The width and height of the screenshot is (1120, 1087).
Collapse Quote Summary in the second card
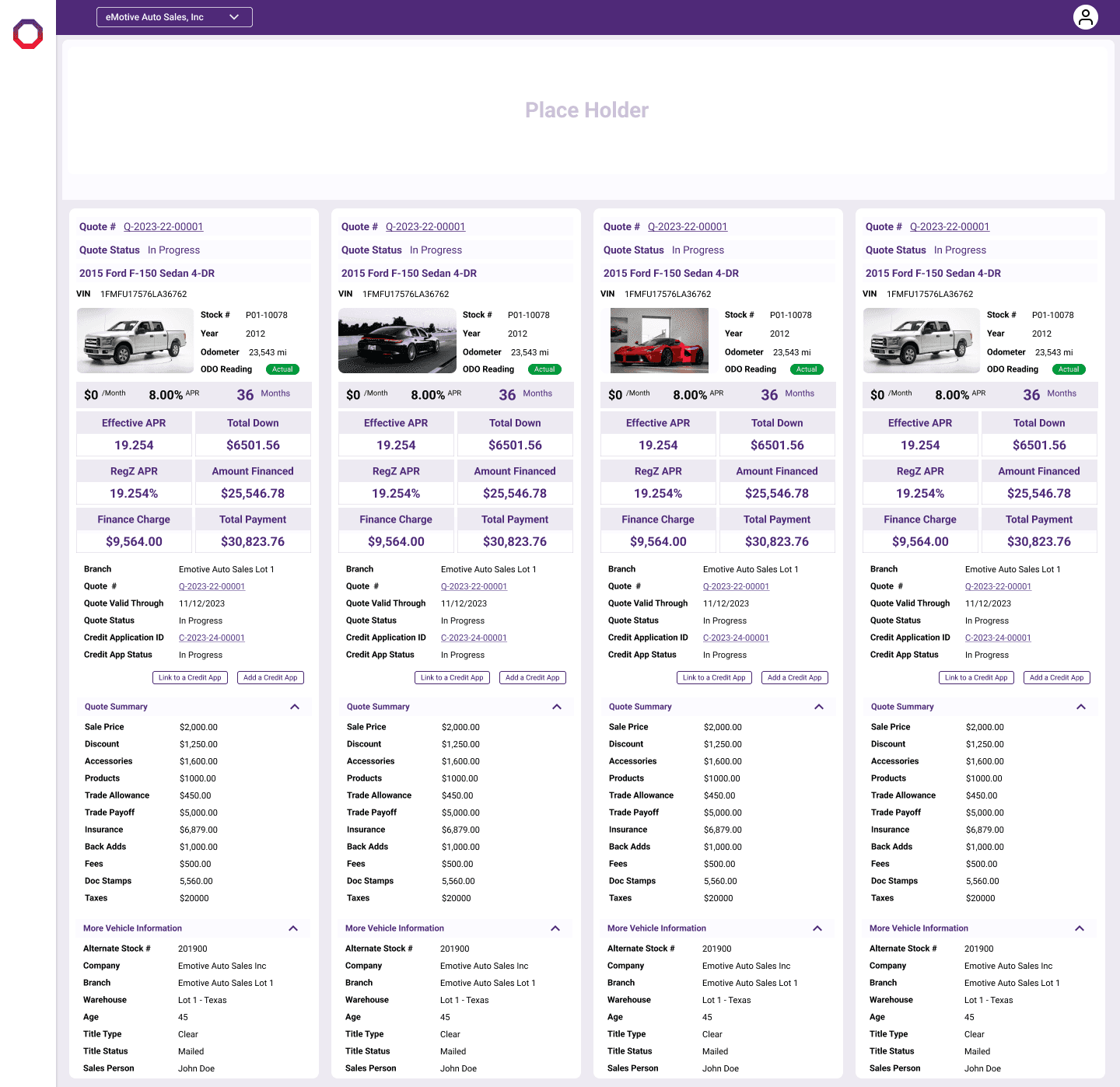click(557, 707)
